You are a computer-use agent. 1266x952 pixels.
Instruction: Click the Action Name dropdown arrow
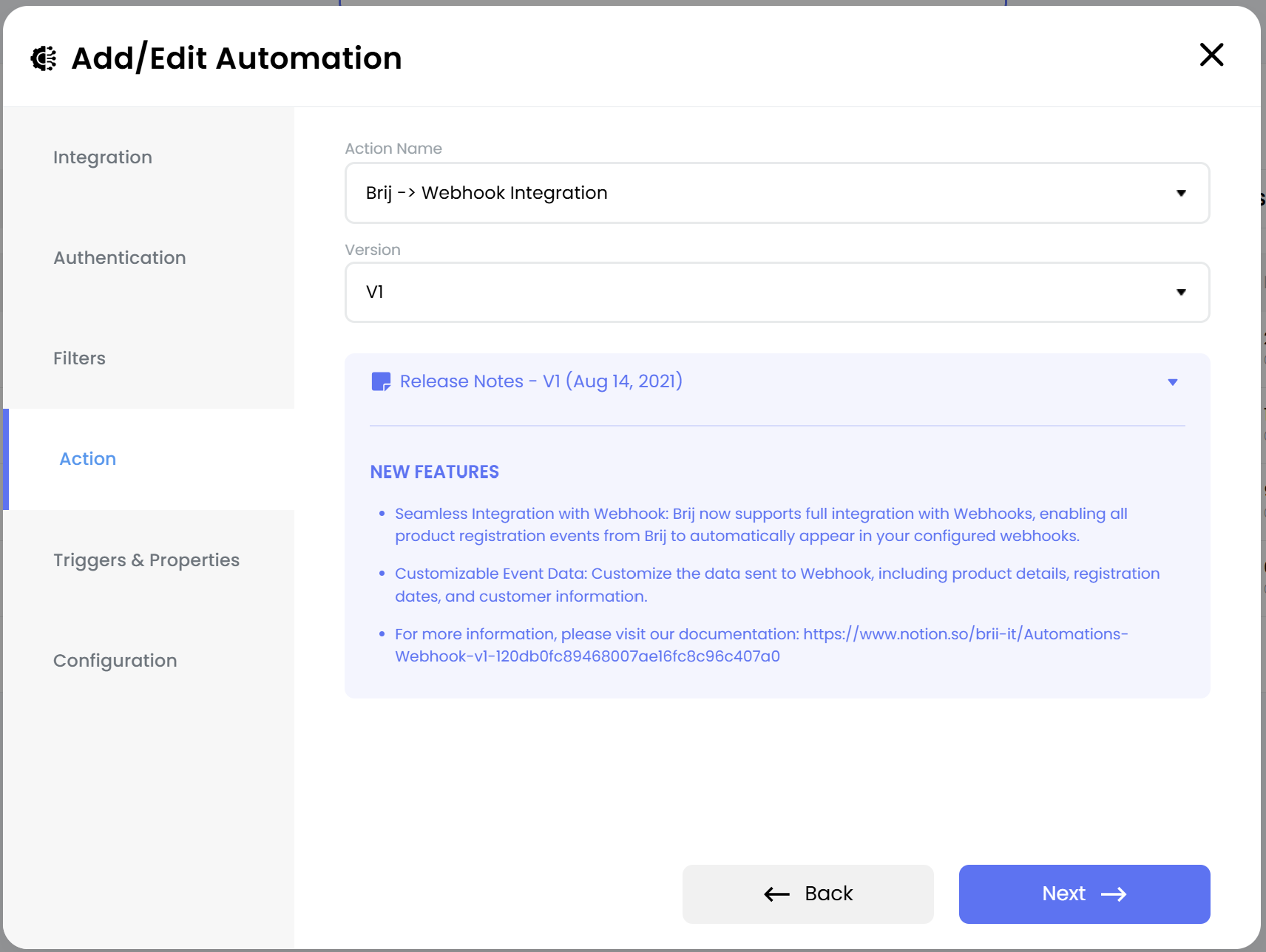1181,194
